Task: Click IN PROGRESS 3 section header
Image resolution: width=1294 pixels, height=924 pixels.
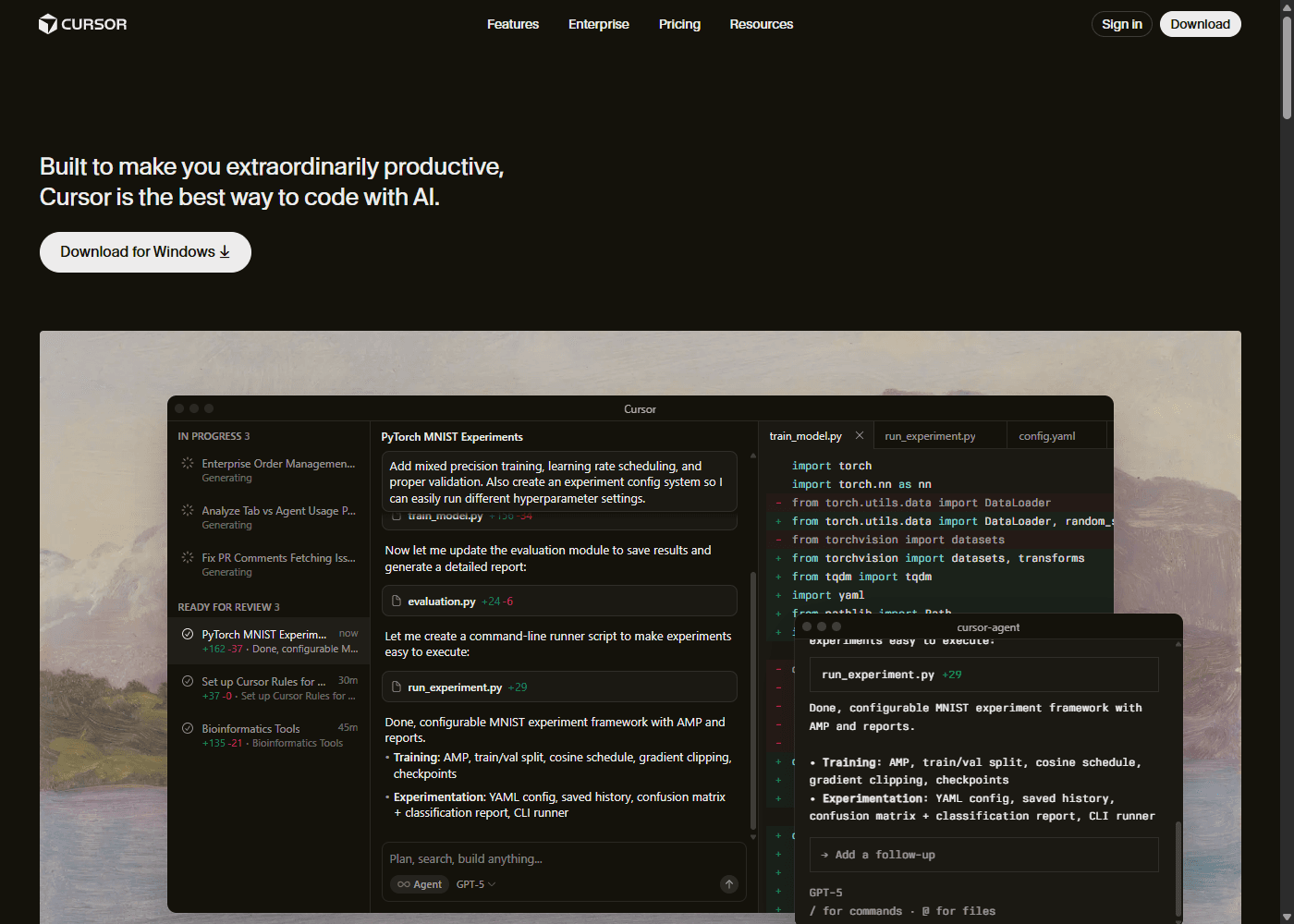Action: pyautogui.click(x=214, y=436)
